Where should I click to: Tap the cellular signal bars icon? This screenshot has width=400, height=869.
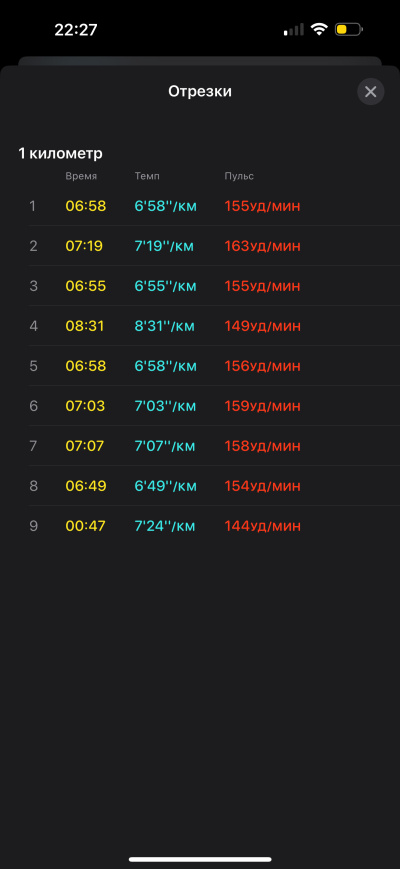click(x=294, y=30)
